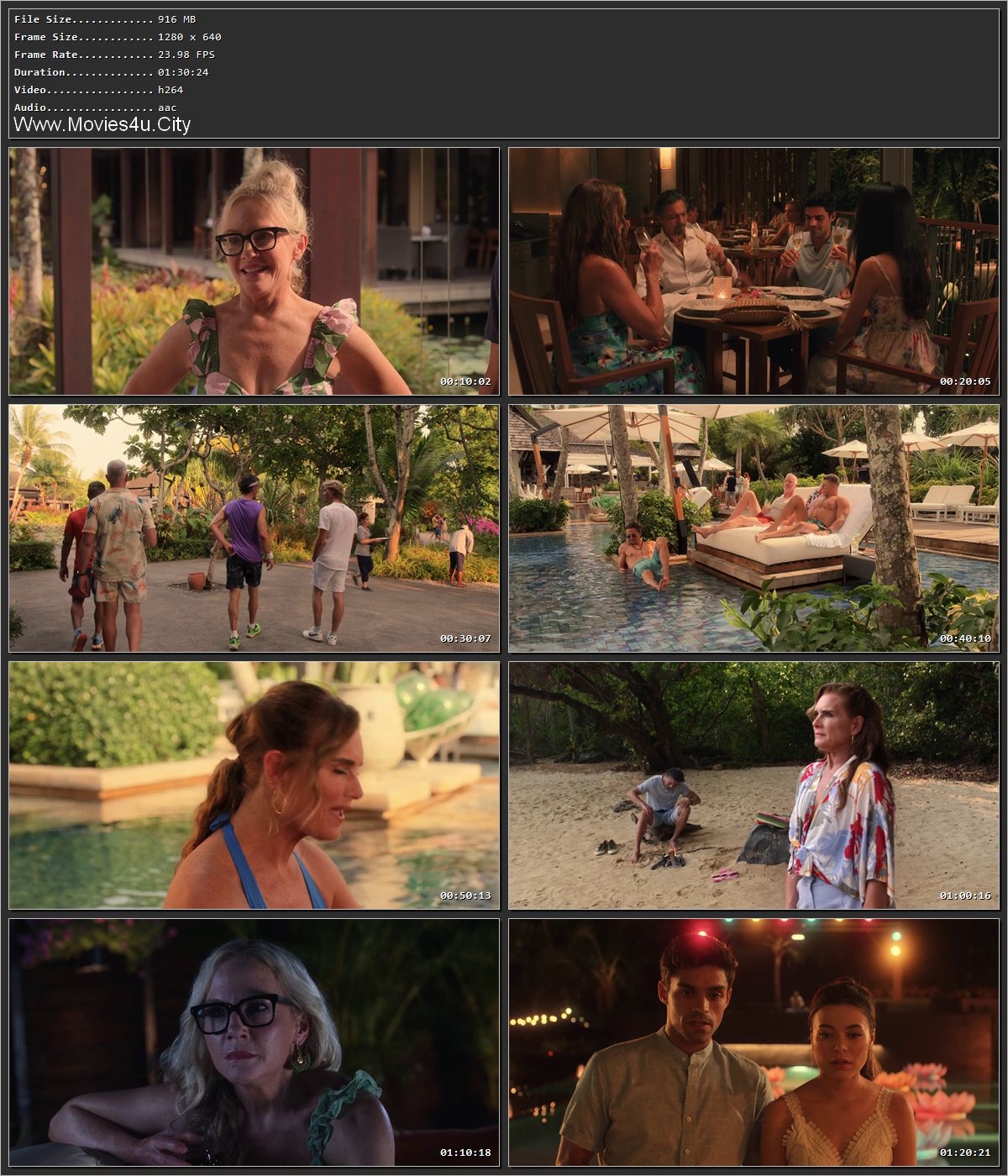Click the 00:20:05 timestamp overlay
1008x1176 pixels.
coord(966,381)
